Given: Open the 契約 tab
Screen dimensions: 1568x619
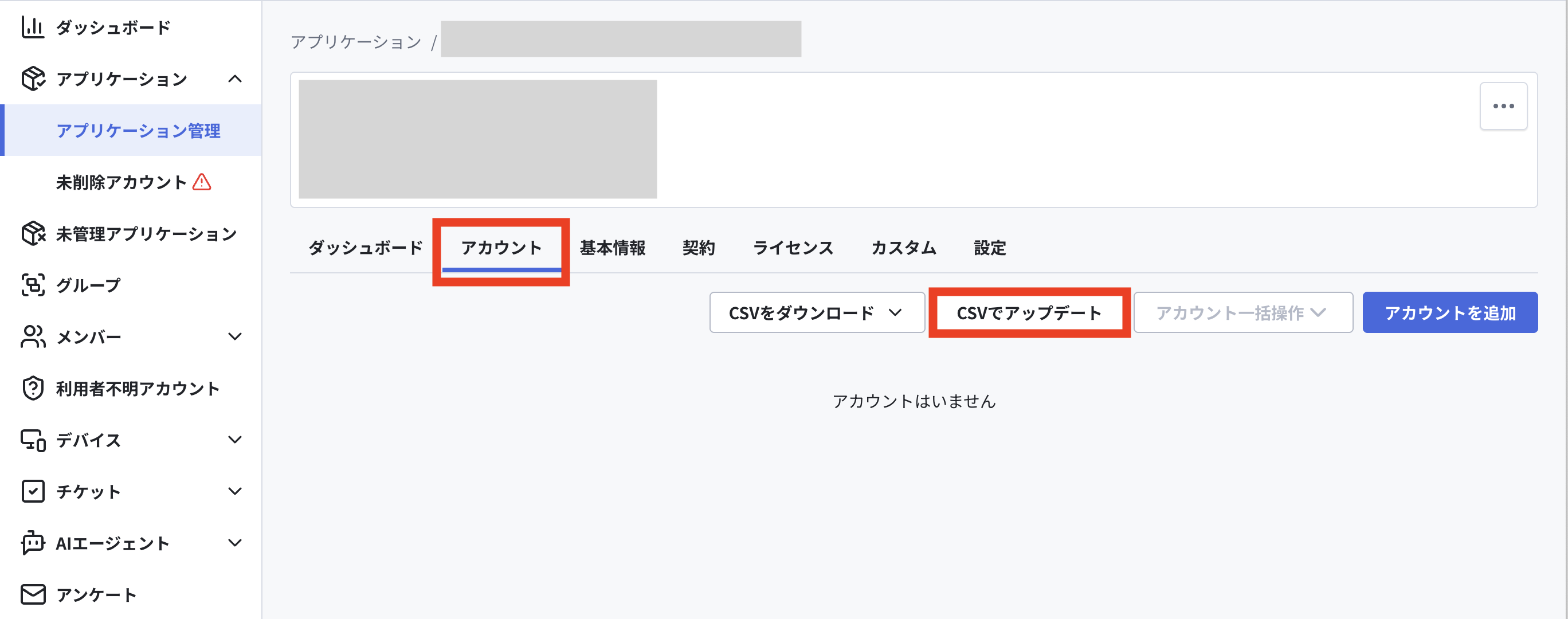Looking at the screenshot, I should 698,248.
